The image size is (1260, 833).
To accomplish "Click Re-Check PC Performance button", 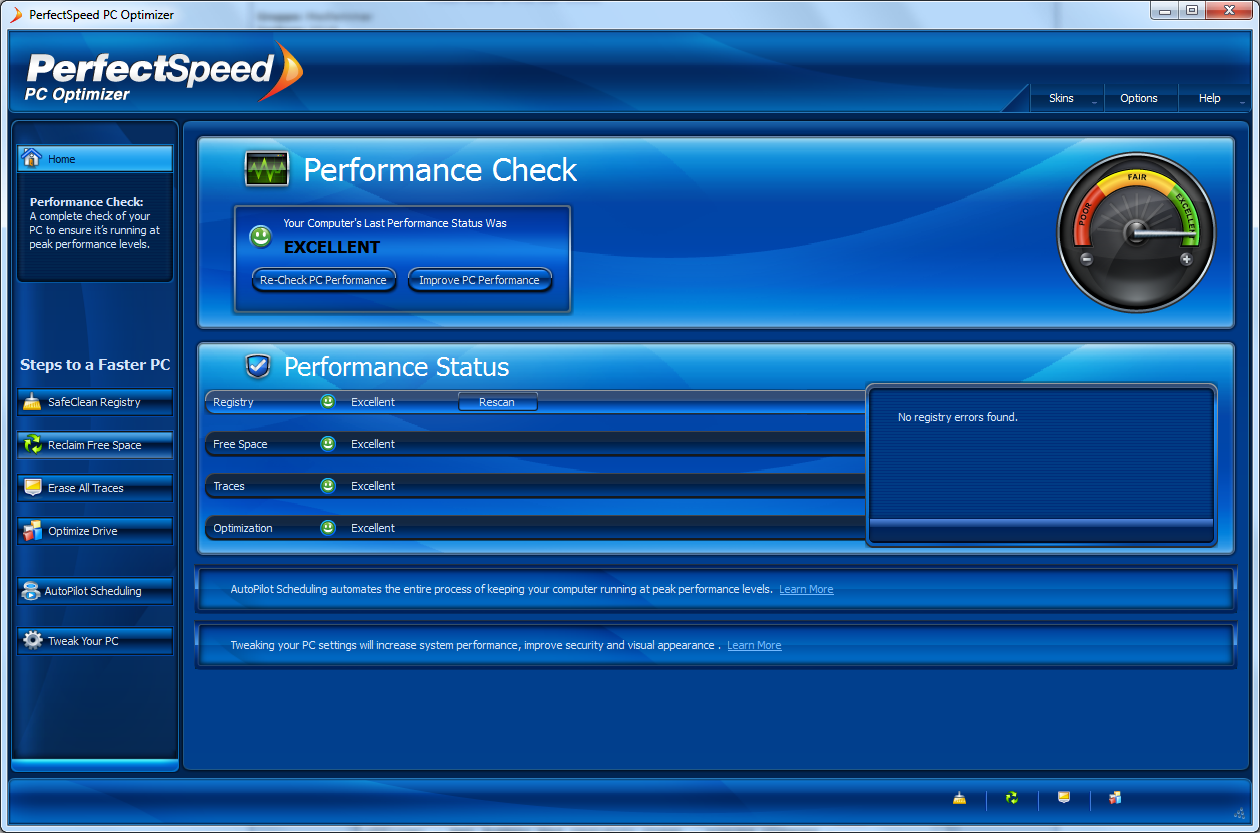I will click(x=323, y=280).
